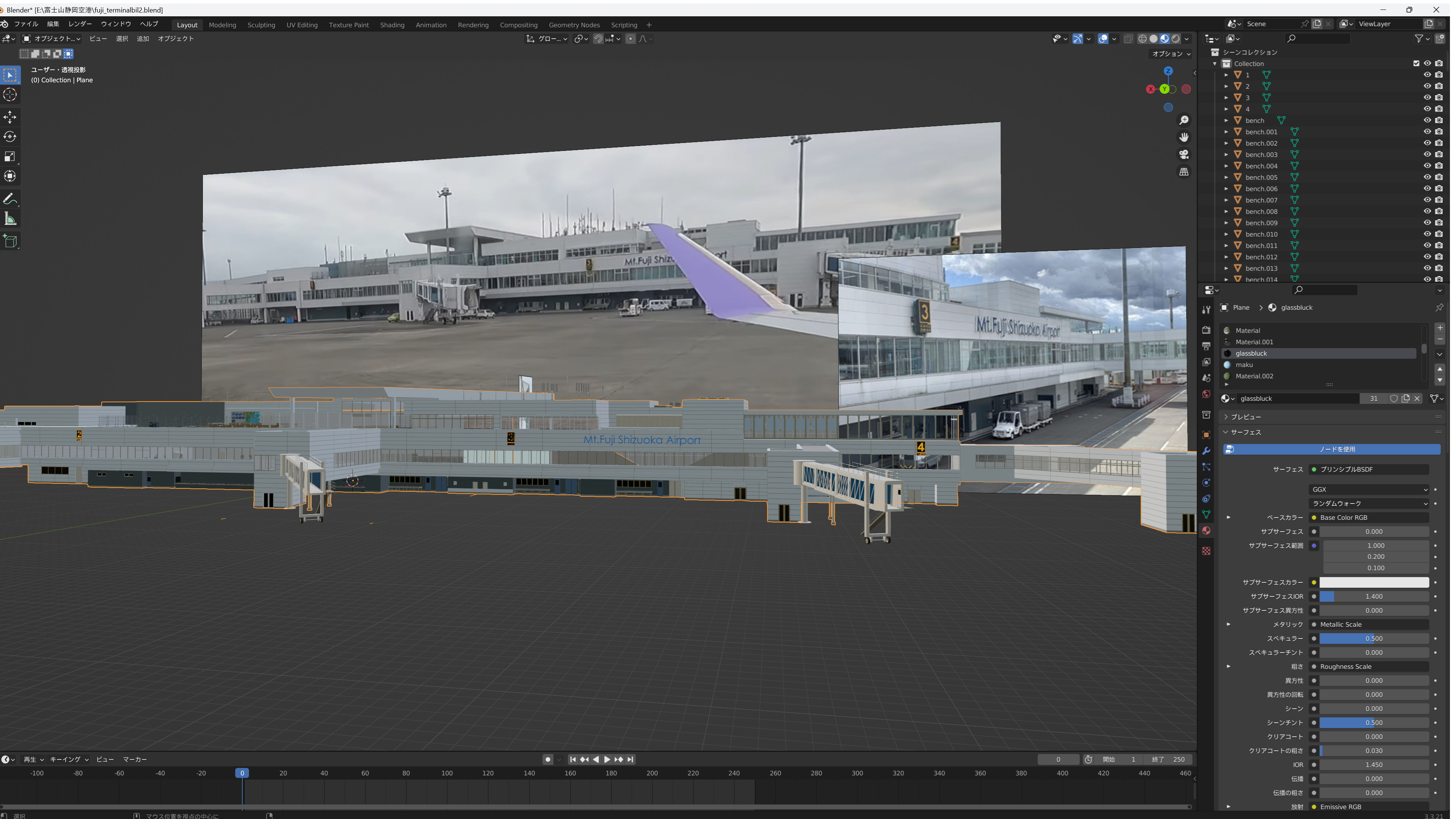Click the fake user shield icon
This screenshot has height=819, width=1456.
coord(1394,399)
